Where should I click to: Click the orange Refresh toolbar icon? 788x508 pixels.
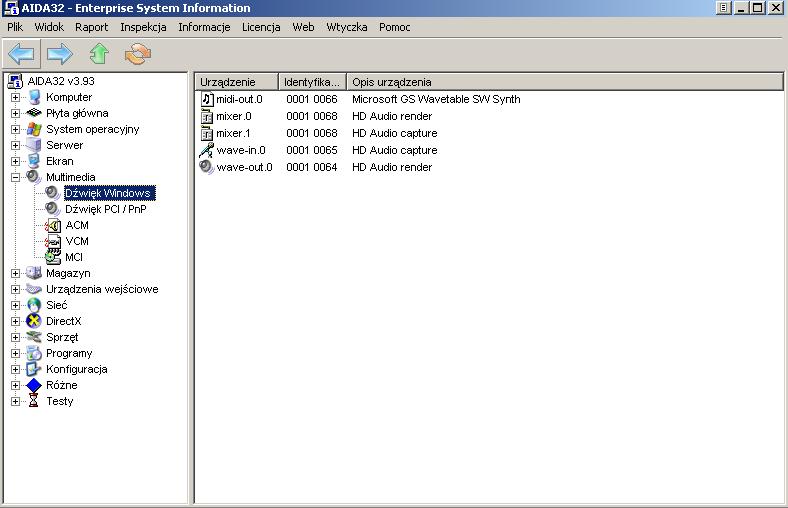(x=138, y=54)
